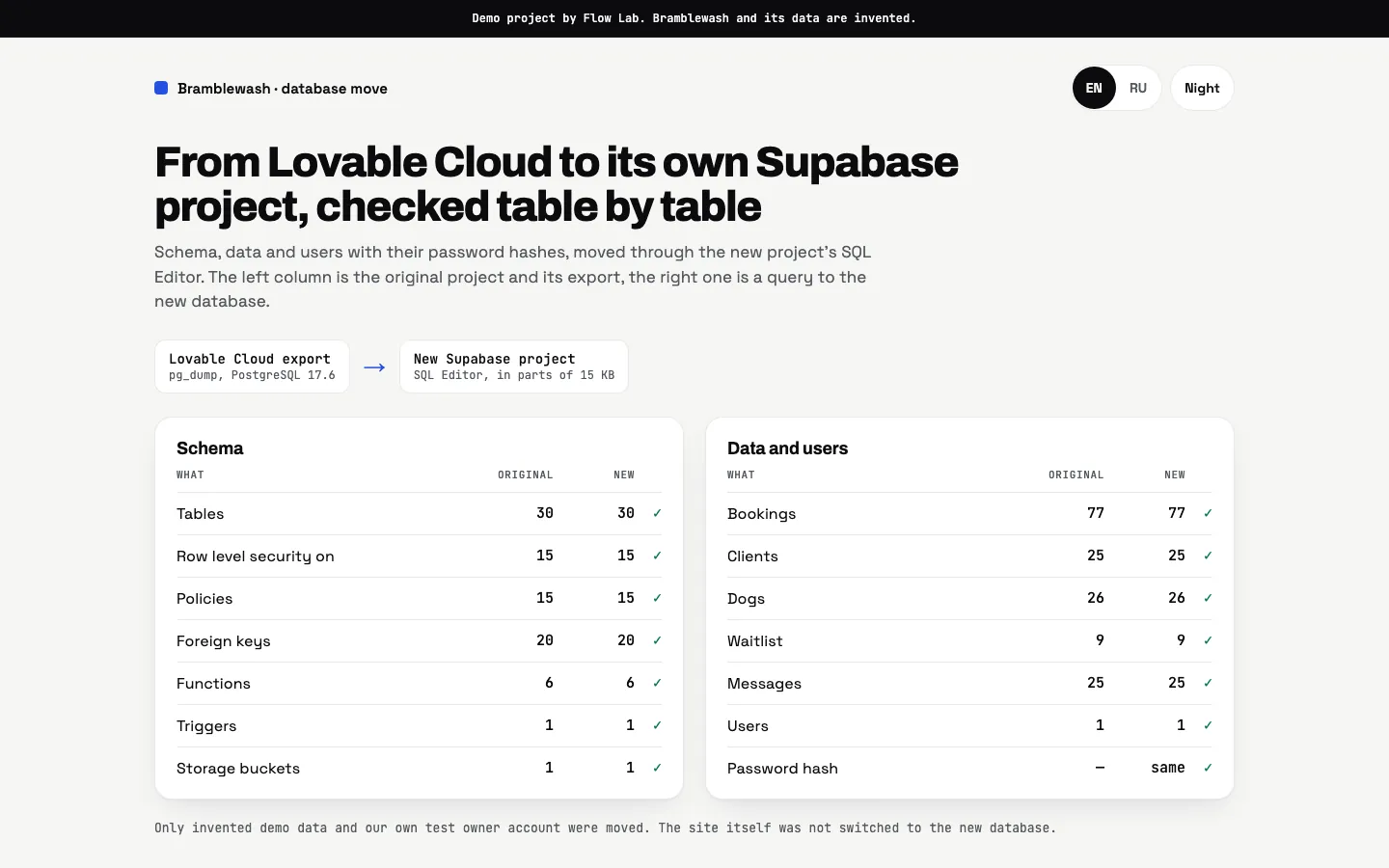Click the checkmark for Row level security on
This screenshot has height=868, width=1389.
[657, 556]
